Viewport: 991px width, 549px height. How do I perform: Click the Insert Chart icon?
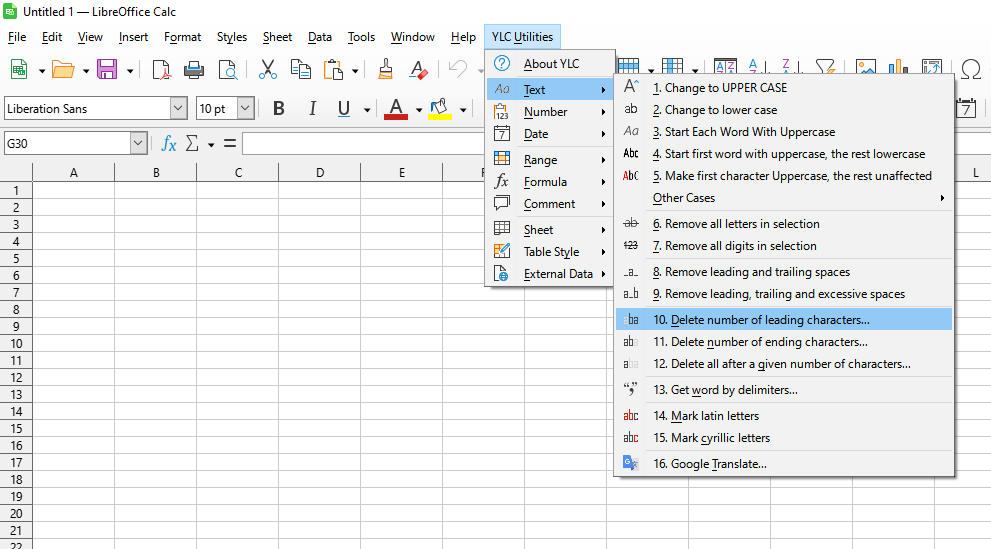click(899, 69)
